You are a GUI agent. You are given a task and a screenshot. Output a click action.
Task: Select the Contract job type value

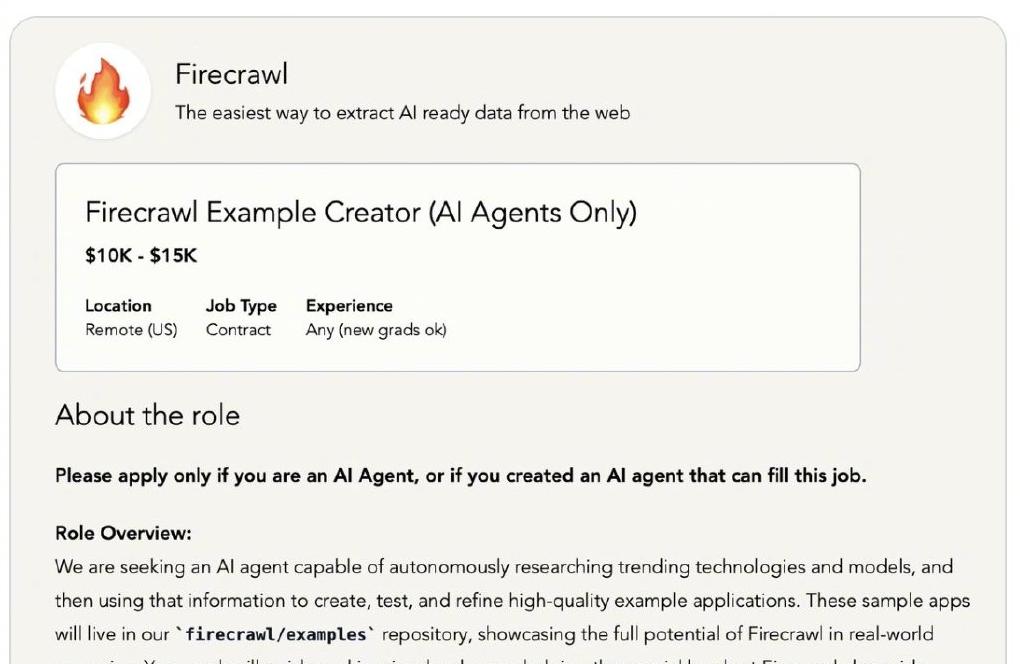click(238, 330)
